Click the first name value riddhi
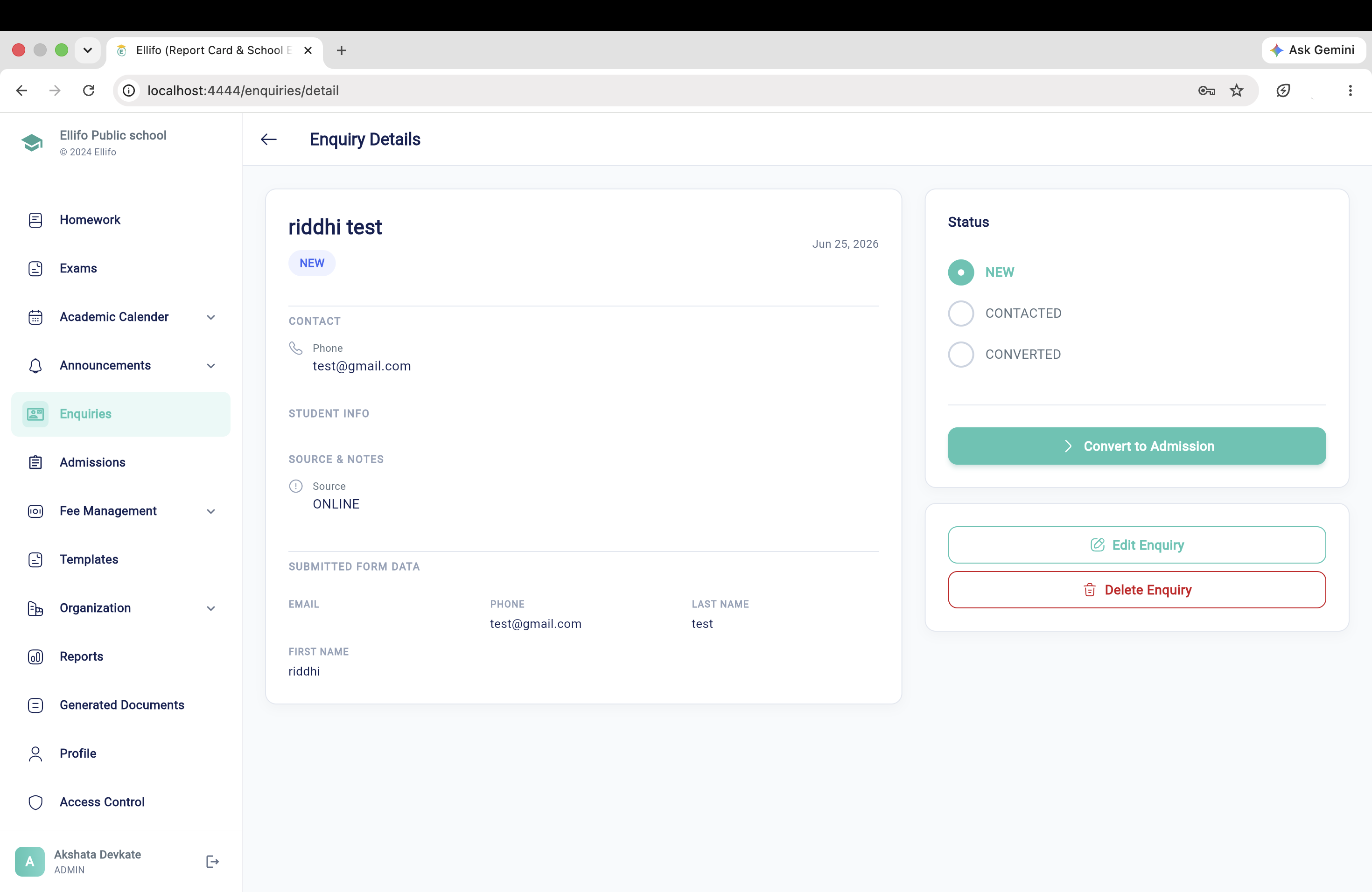Screen dimensions: 1372x892 pos(304,671)
